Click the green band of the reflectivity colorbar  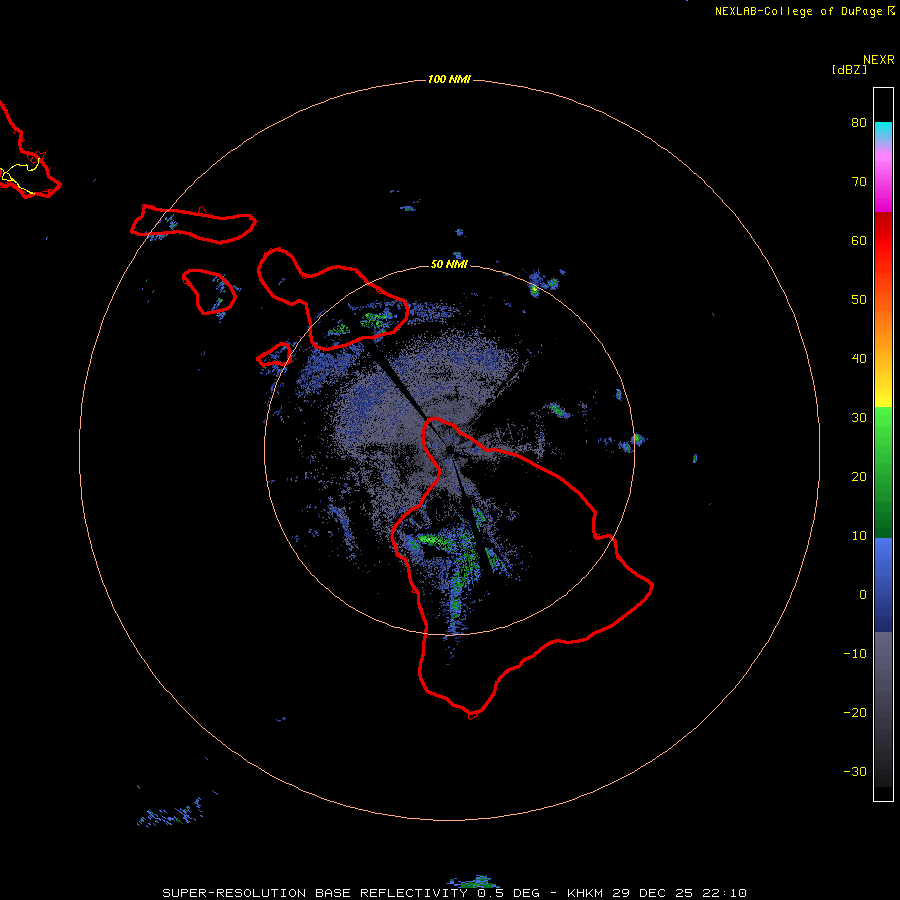883,472
